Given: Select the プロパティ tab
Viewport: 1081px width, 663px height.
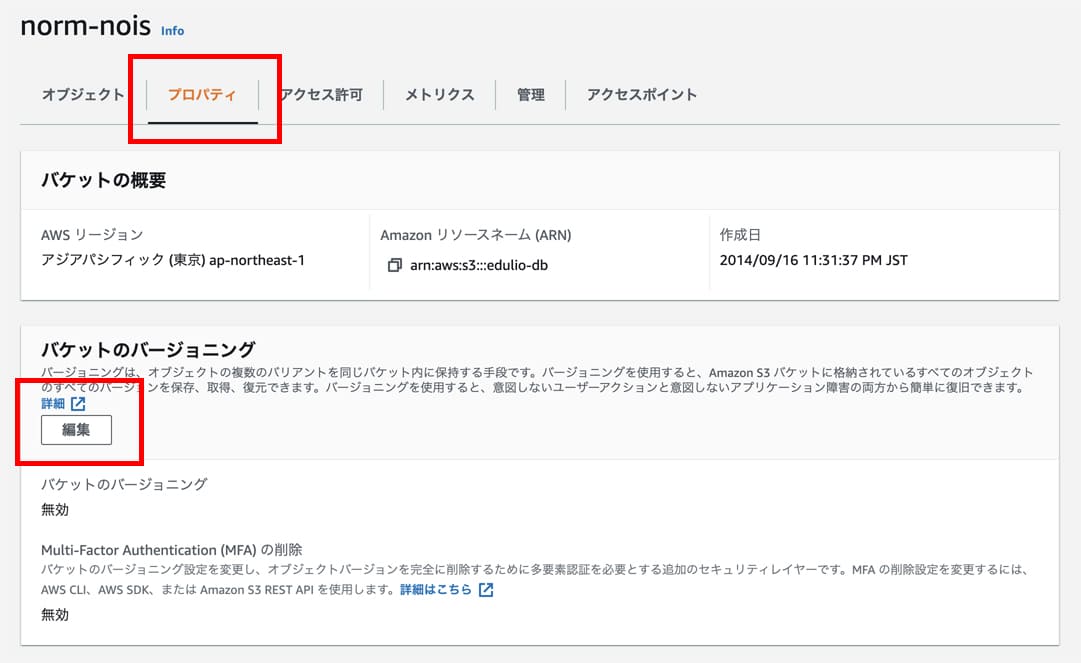Looking at the screenshot, I should (202, 95).
